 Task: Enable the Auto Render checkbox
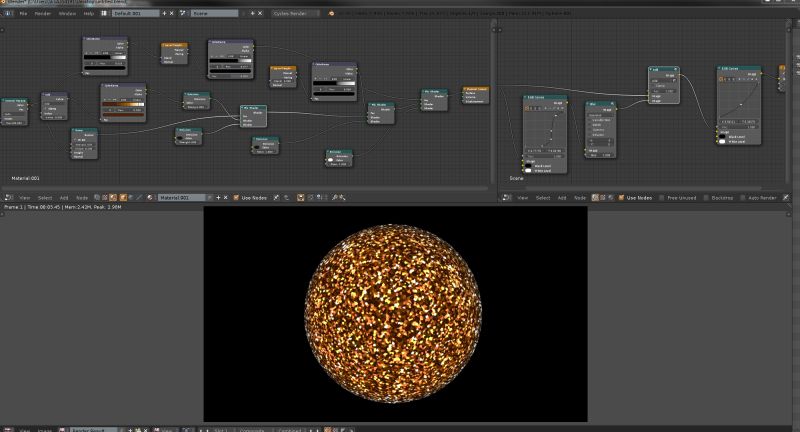[x=742, y=197]
